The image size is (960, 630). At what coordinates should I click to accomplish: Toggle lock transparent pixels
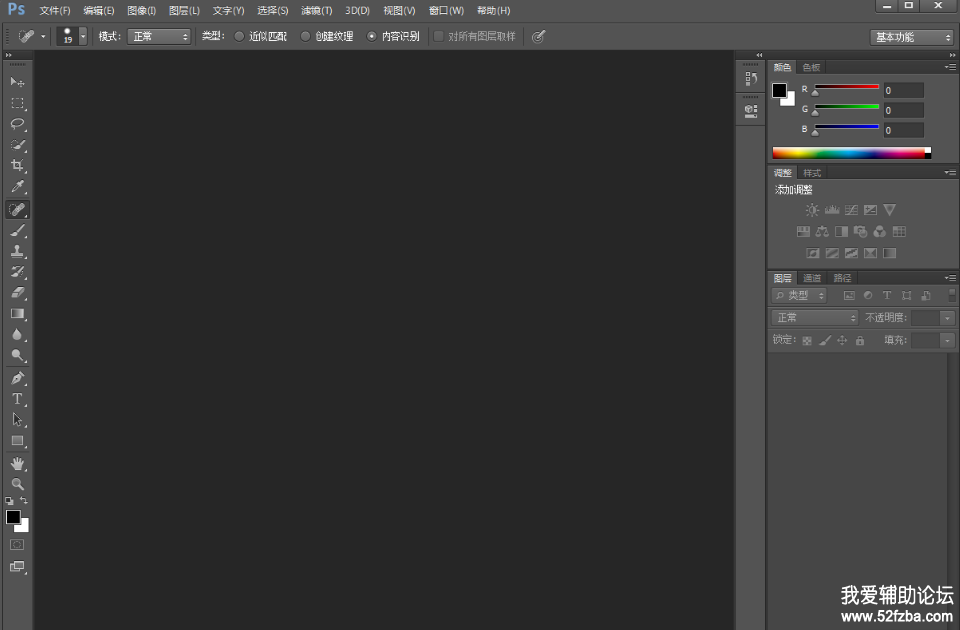[x=807, y=341]
